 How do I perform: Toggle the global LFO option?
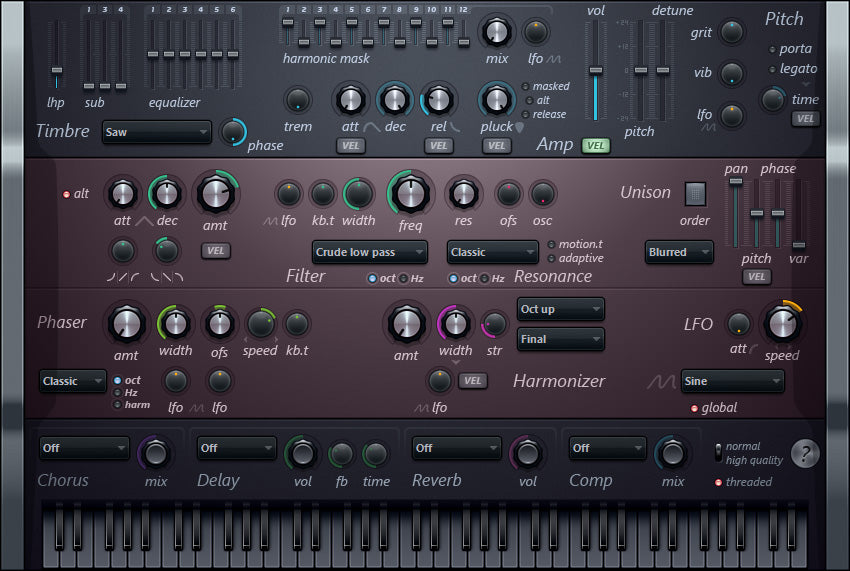coord(695,408)
